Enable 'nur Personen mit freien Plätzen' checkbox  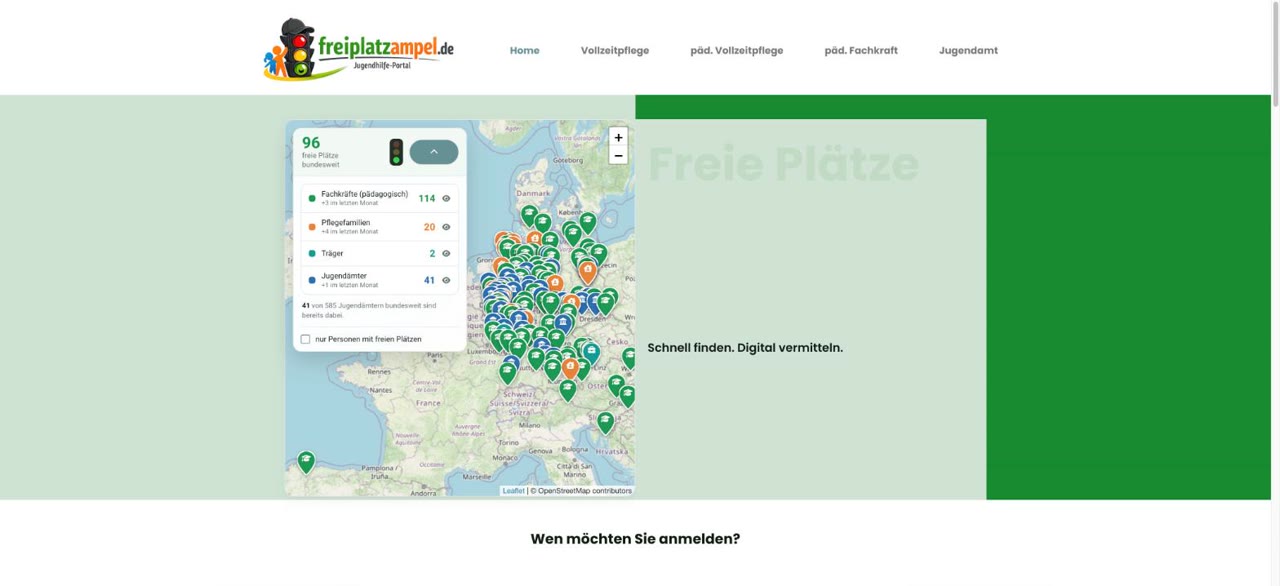[x=306, y=339]
